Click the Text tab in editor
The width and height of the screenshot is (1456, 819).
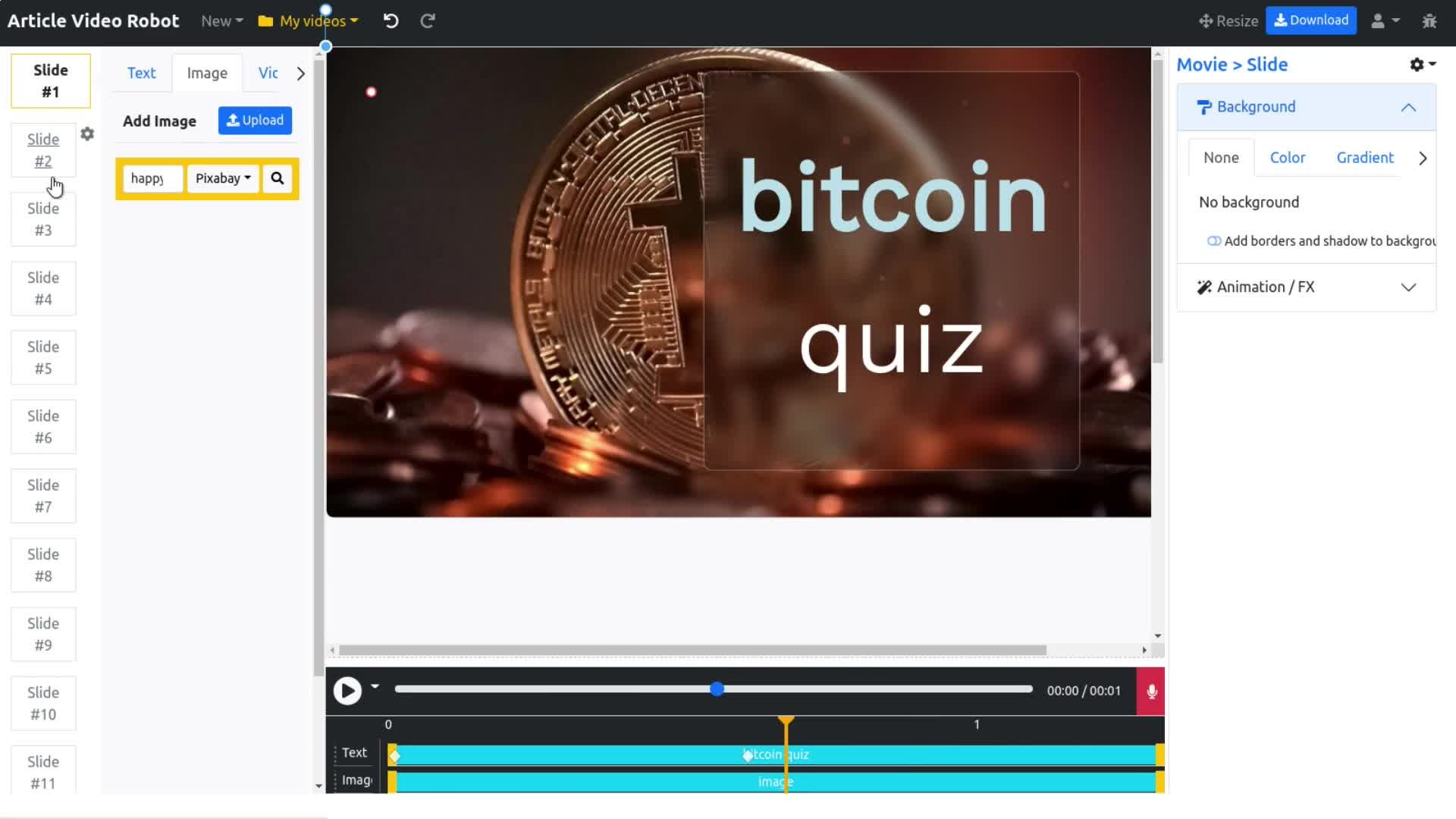[141, 73]
